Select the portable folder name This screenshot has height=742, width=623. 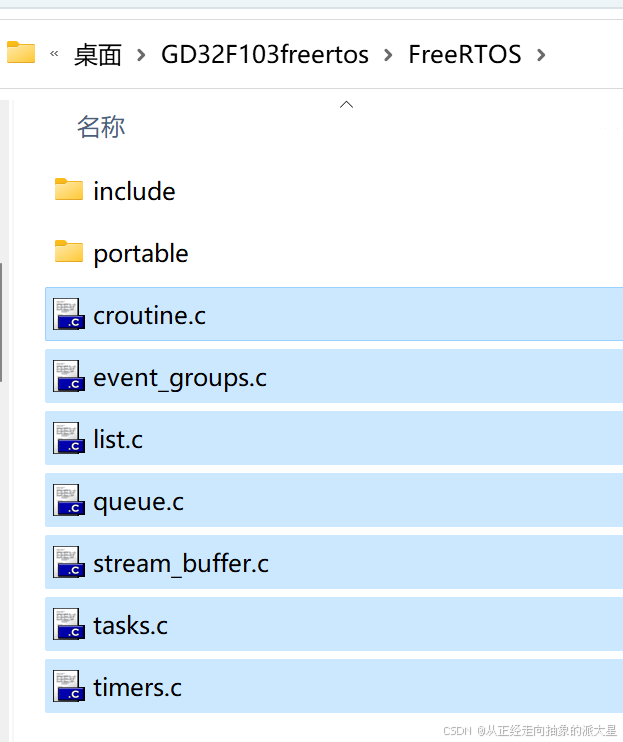[x=141, y=254]
